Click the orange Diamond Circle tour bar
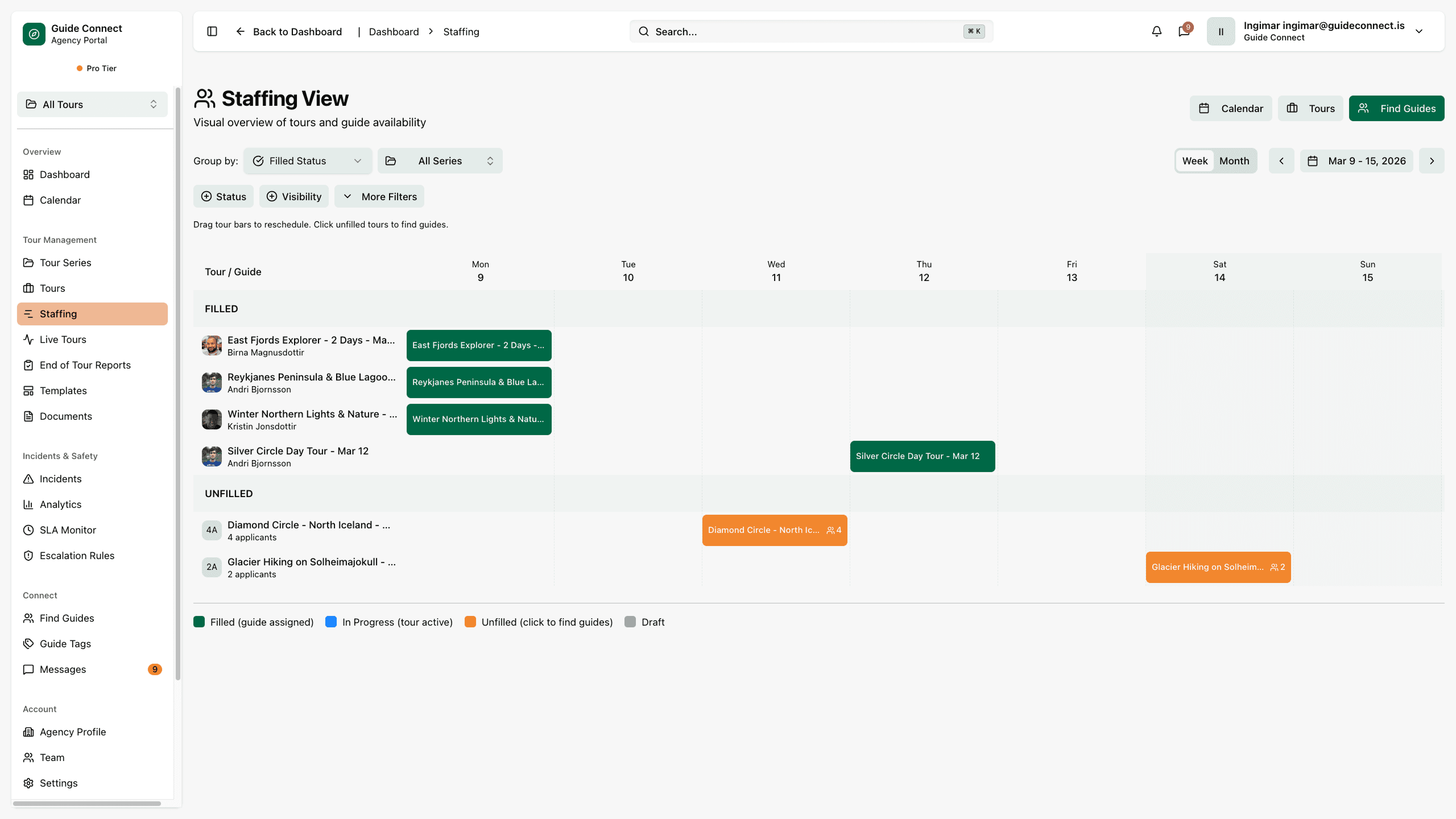The image size is (1456, 819). coord(774,530)
